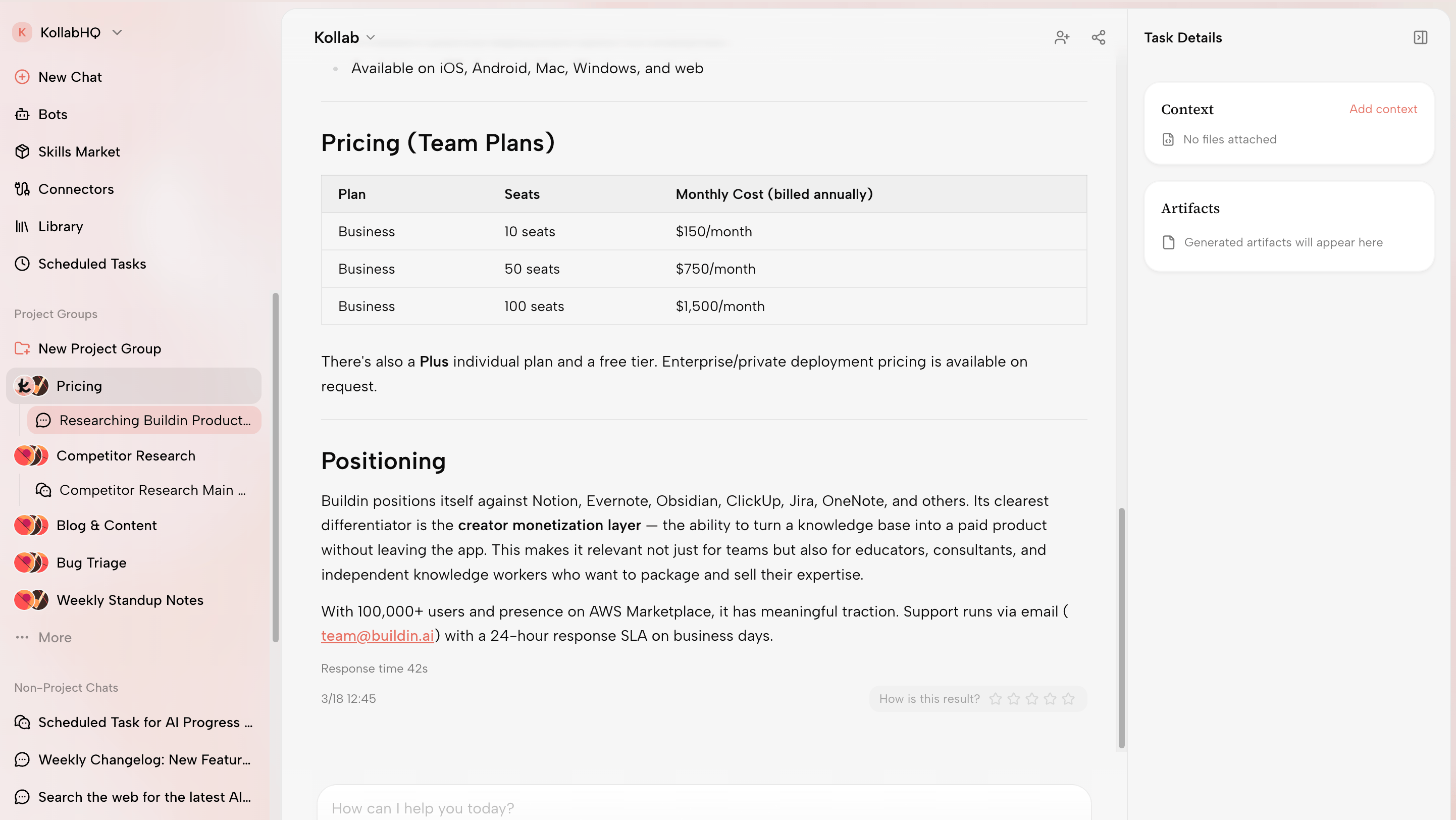Create a New Project Group
The image size is (1456, 820).
(x=99, y=349)
